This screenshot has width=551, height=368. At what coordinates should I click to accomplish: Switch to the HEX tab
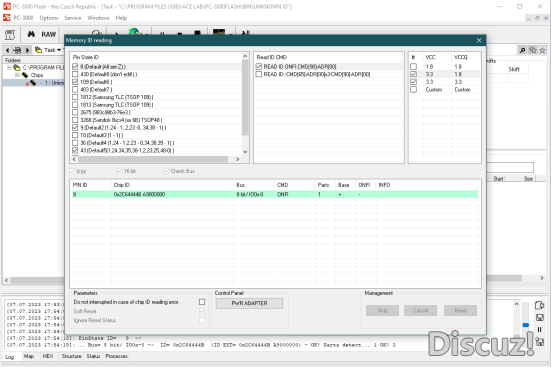[x=48, y=356]
